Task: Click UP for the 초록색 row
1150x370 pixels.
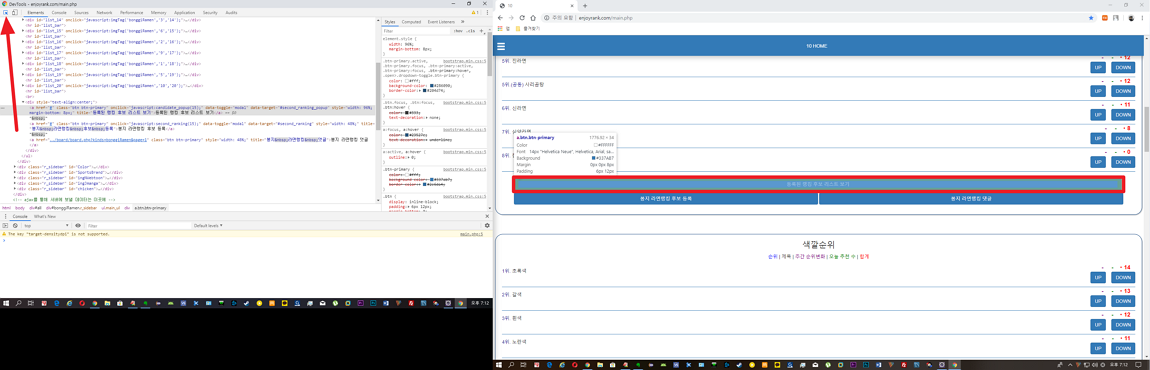Action: click(x=1097, y=278)
